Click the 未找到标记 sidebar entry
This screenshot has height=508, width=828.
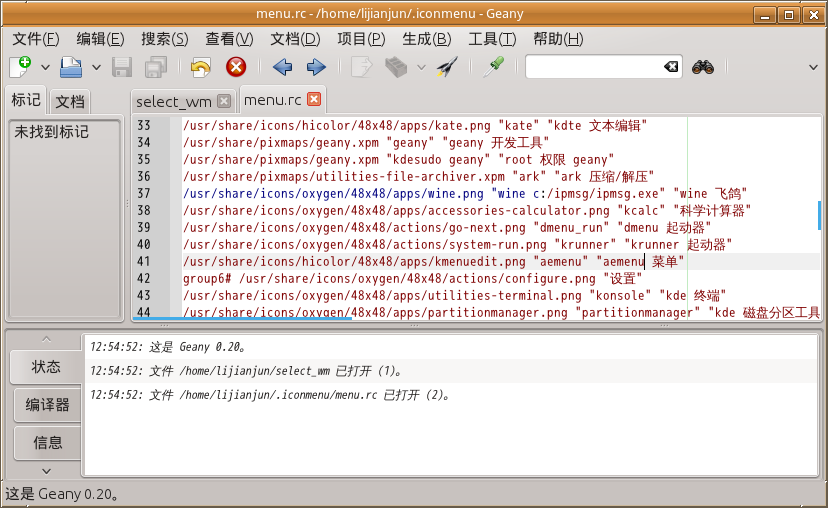52,131
